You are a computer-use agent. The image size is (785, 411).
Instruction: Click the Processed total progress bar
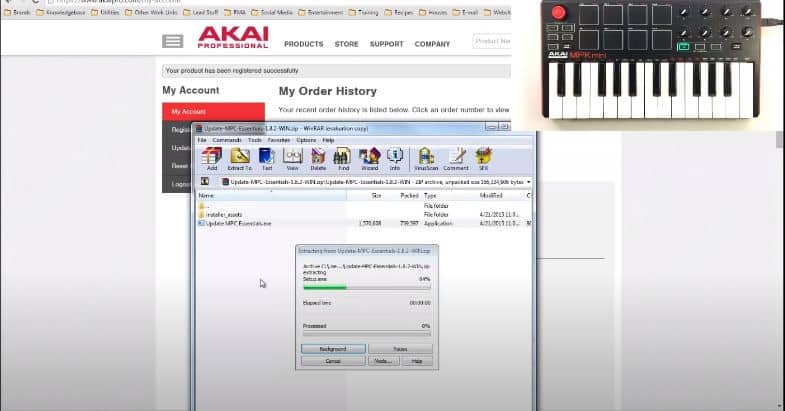click(366, 334)
